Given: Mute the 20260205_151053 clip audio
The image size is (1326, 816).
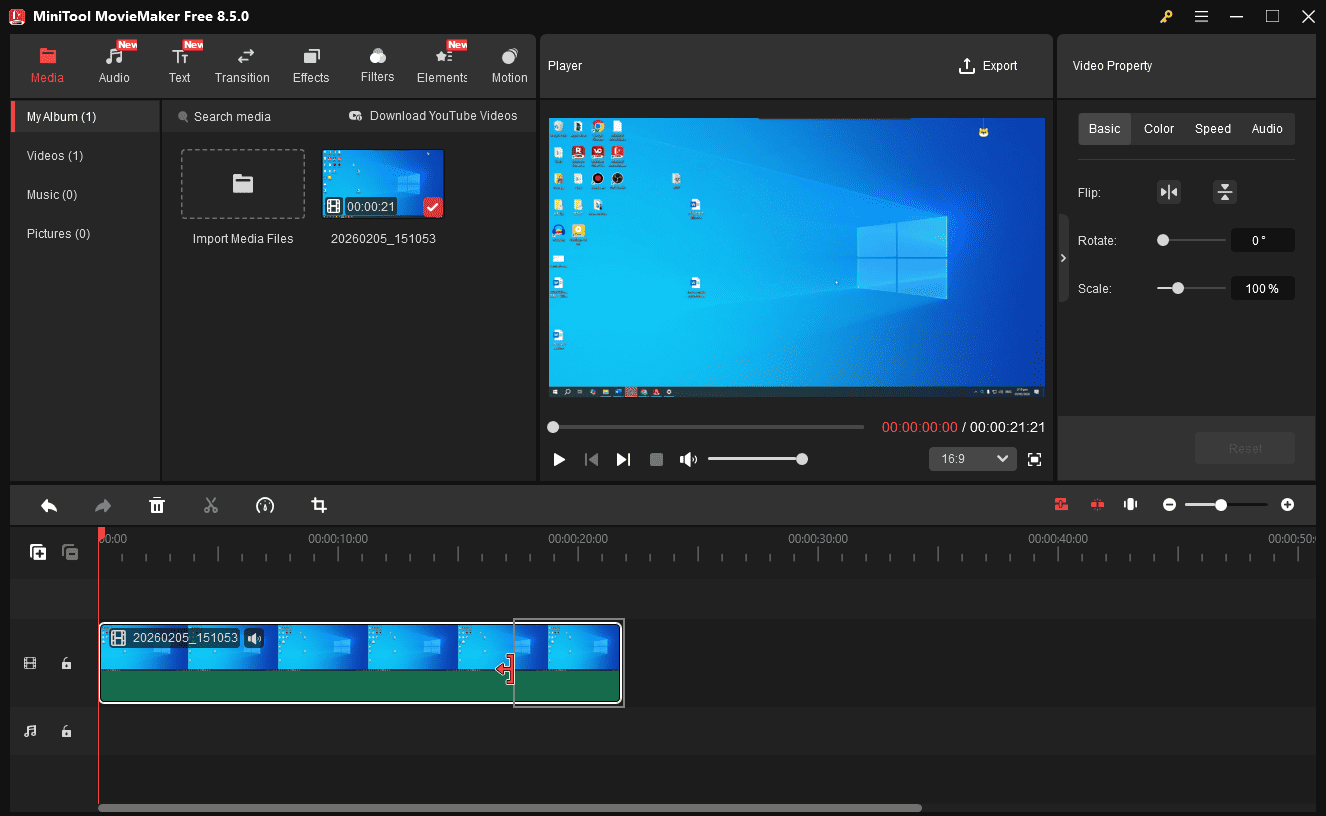Looking at the screenshot, I should (x=255, y=637).
